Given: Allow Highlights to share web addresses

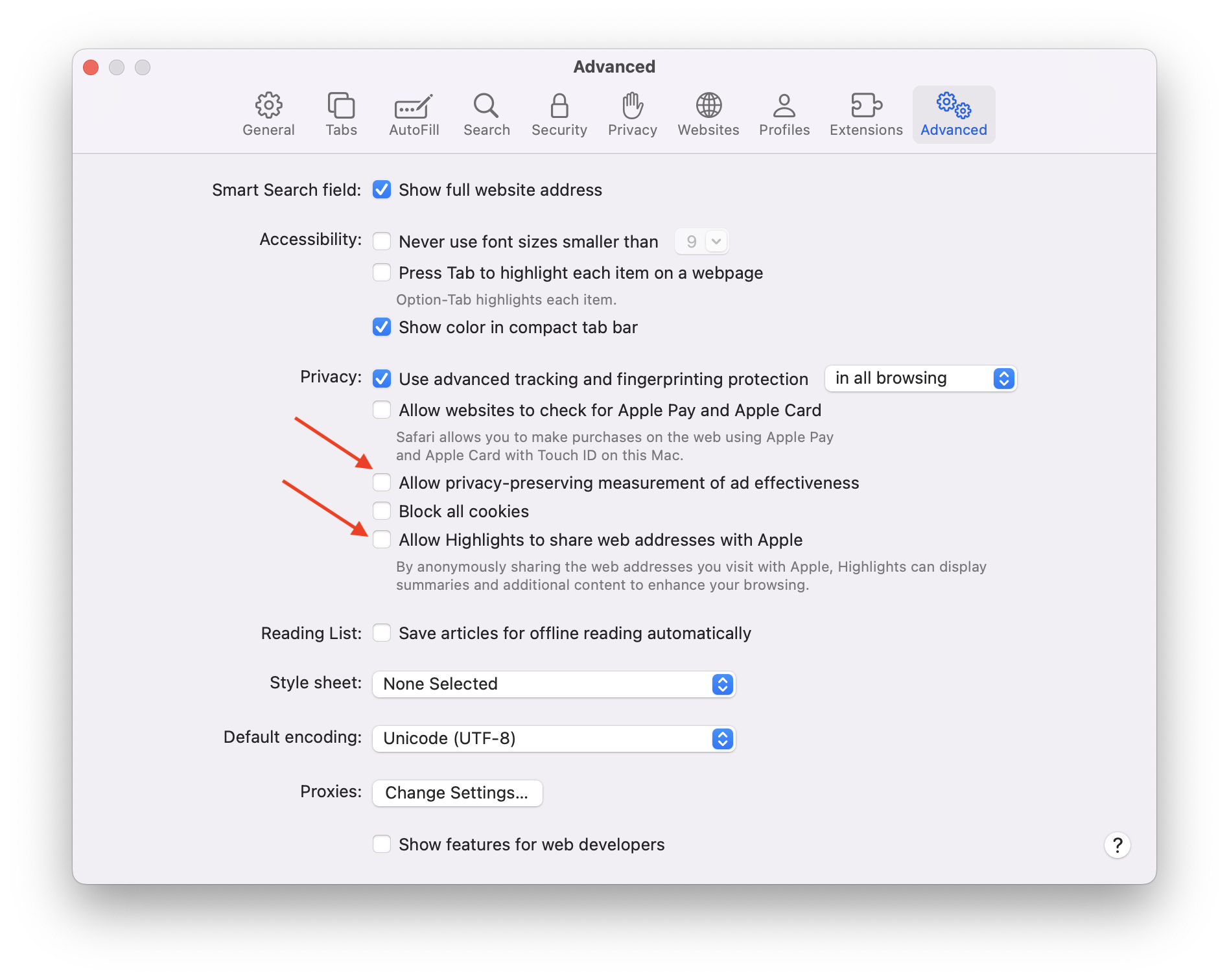Looking at the screenshot, I should click(x=382, y=540).
